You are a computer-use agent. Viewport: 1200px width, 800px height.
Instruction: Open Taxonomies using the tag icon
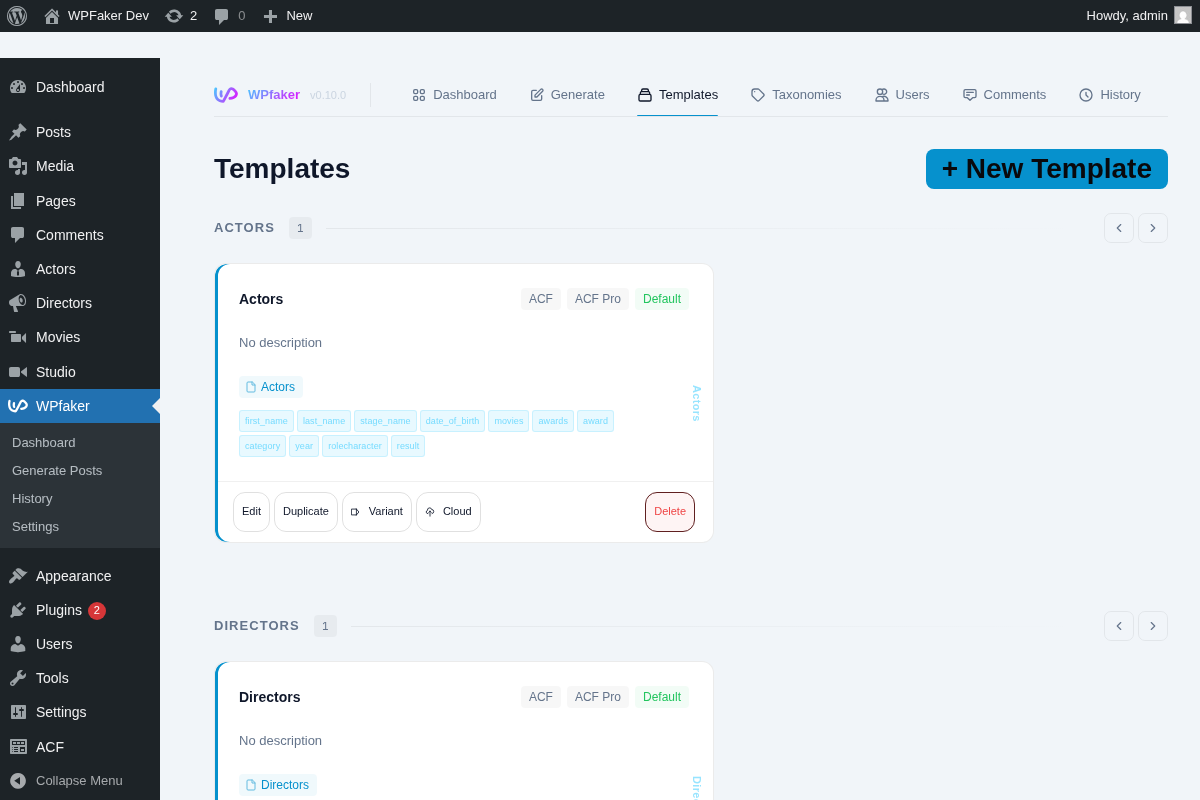click(x=757, y=94)
